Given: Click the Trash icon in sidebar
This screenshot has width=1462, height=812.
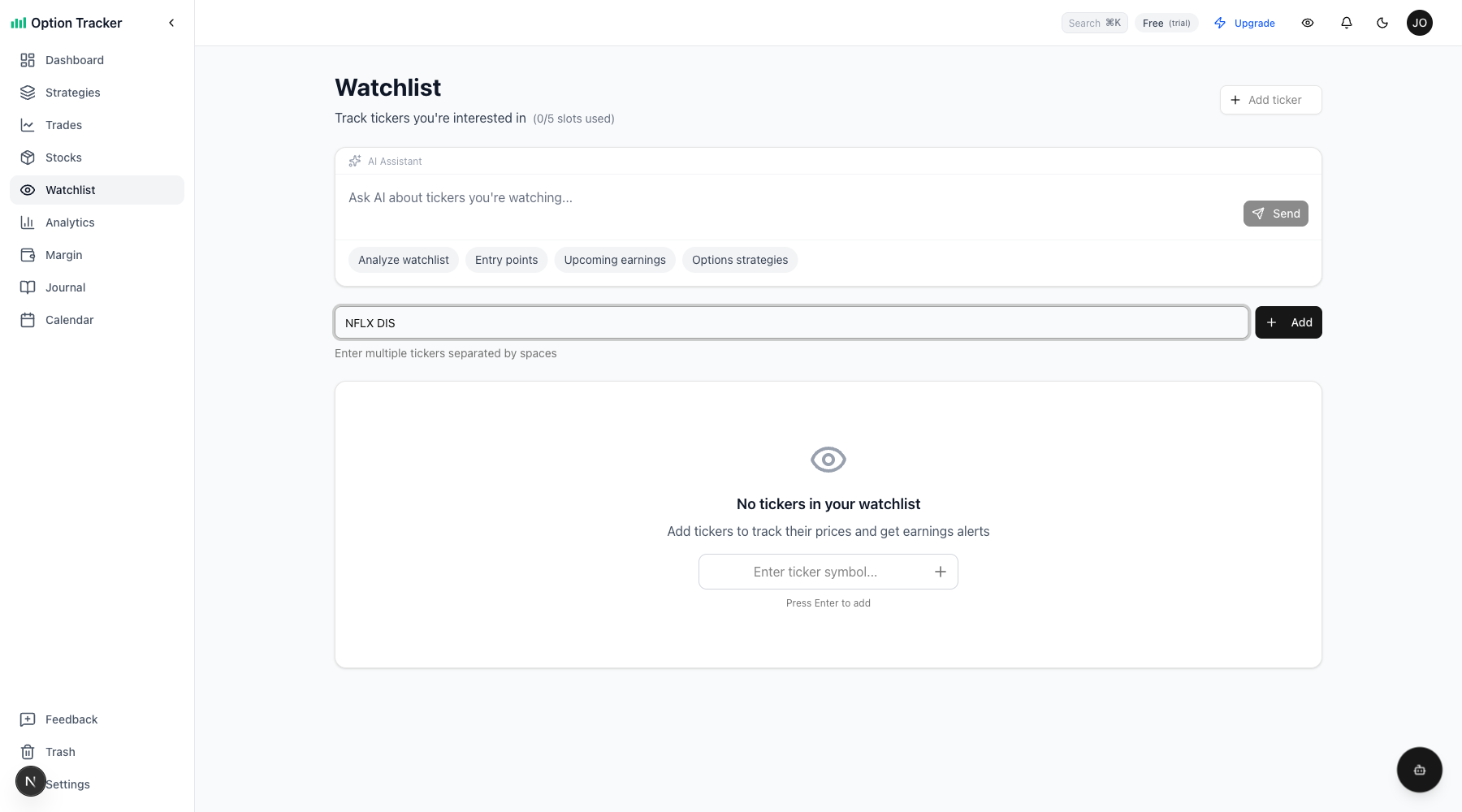Looking at the screenshot, I should click(x=28, y=752).
